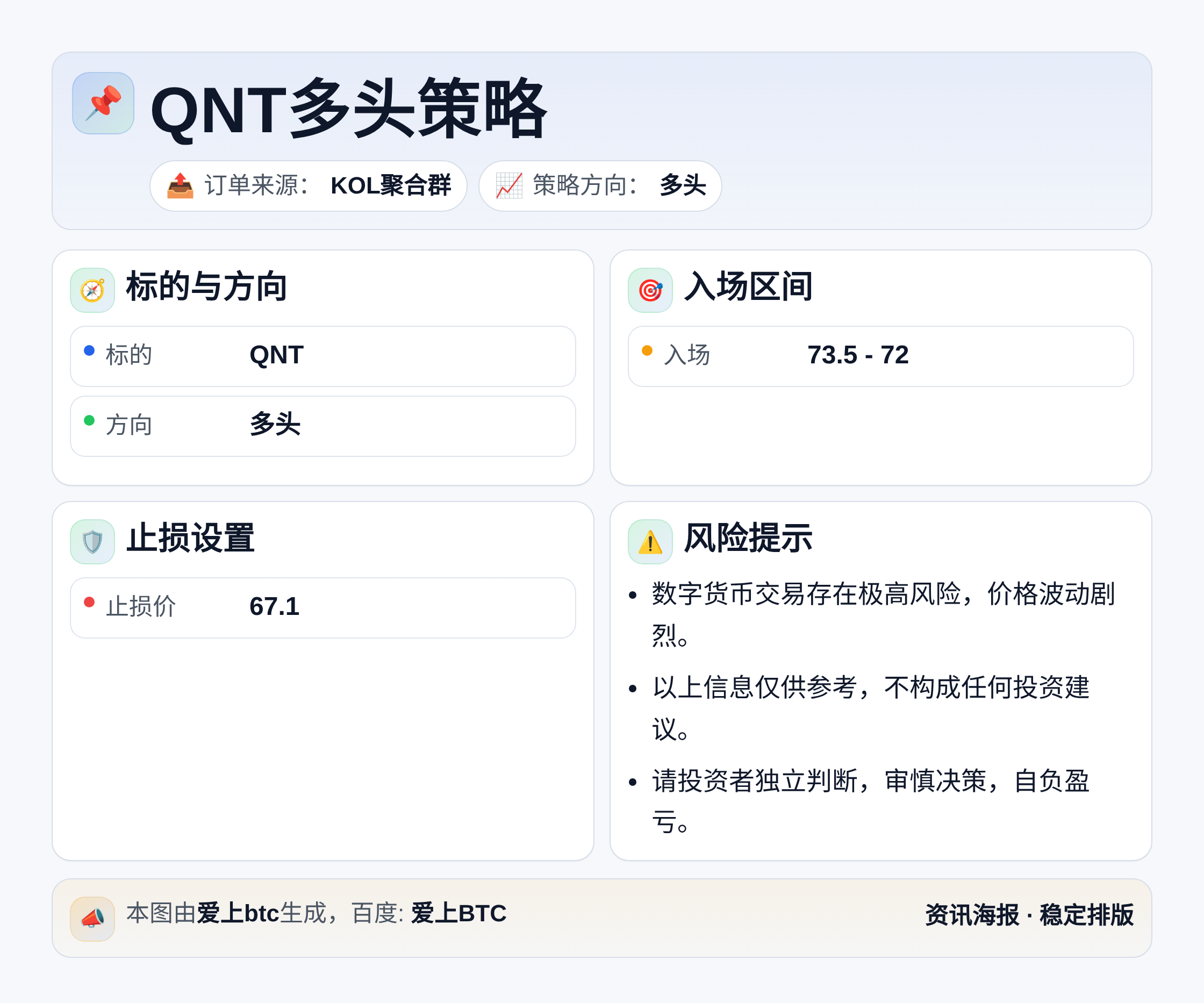Click the shield icon beside 止损设置

[x=92, y=542]
